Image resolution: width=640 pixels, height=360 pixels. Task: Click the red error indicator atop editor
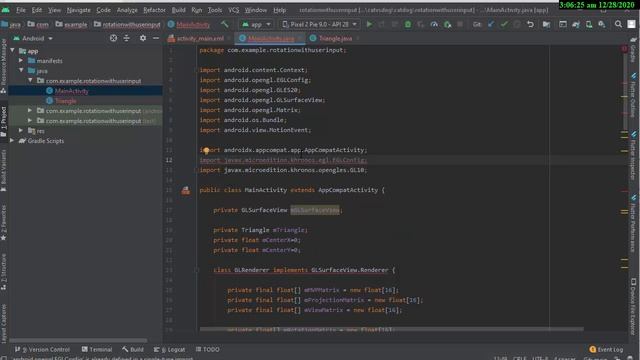click(x=624, y=49)
